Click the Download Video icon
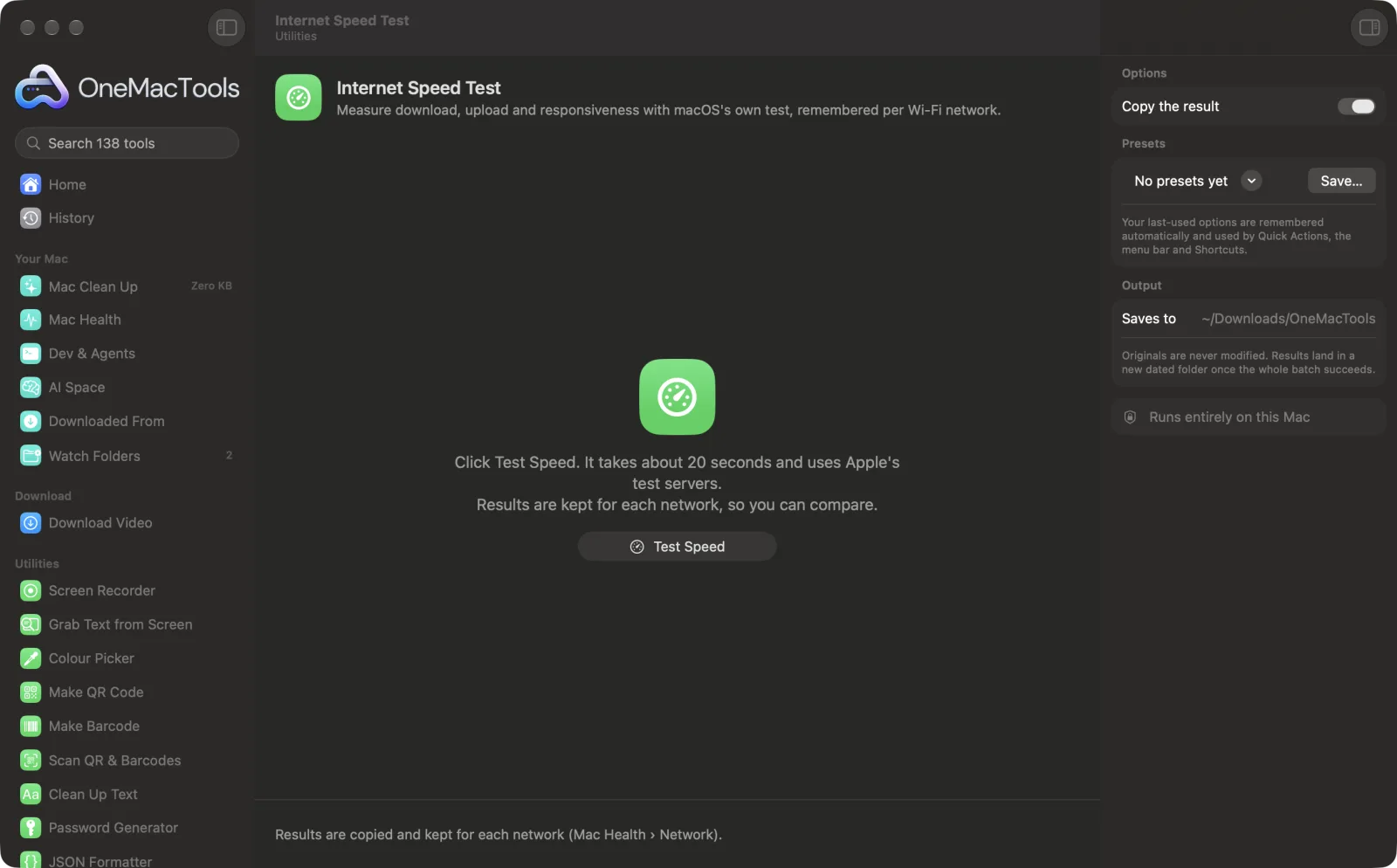The height and width of the screenshot is (868, 1397). pos(31,523)
